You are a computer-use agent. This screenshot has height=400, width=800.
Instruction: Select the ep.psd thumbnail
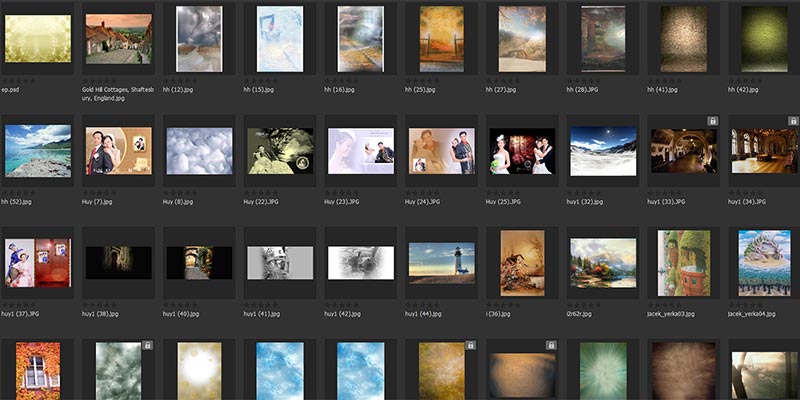[38, 39]
